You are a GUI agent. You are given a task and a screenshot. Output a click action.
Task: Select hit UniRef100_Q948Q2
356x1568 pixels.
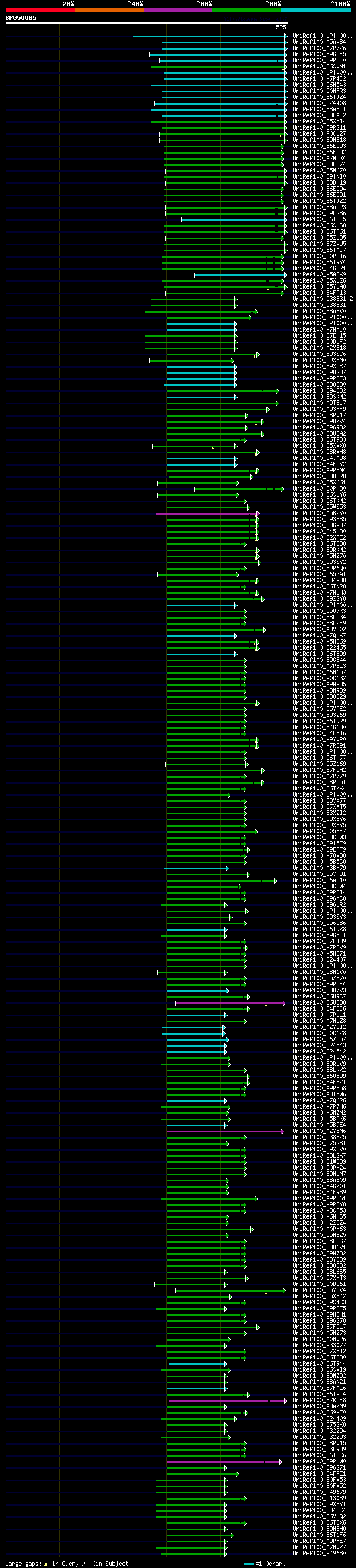coord(319,391)
